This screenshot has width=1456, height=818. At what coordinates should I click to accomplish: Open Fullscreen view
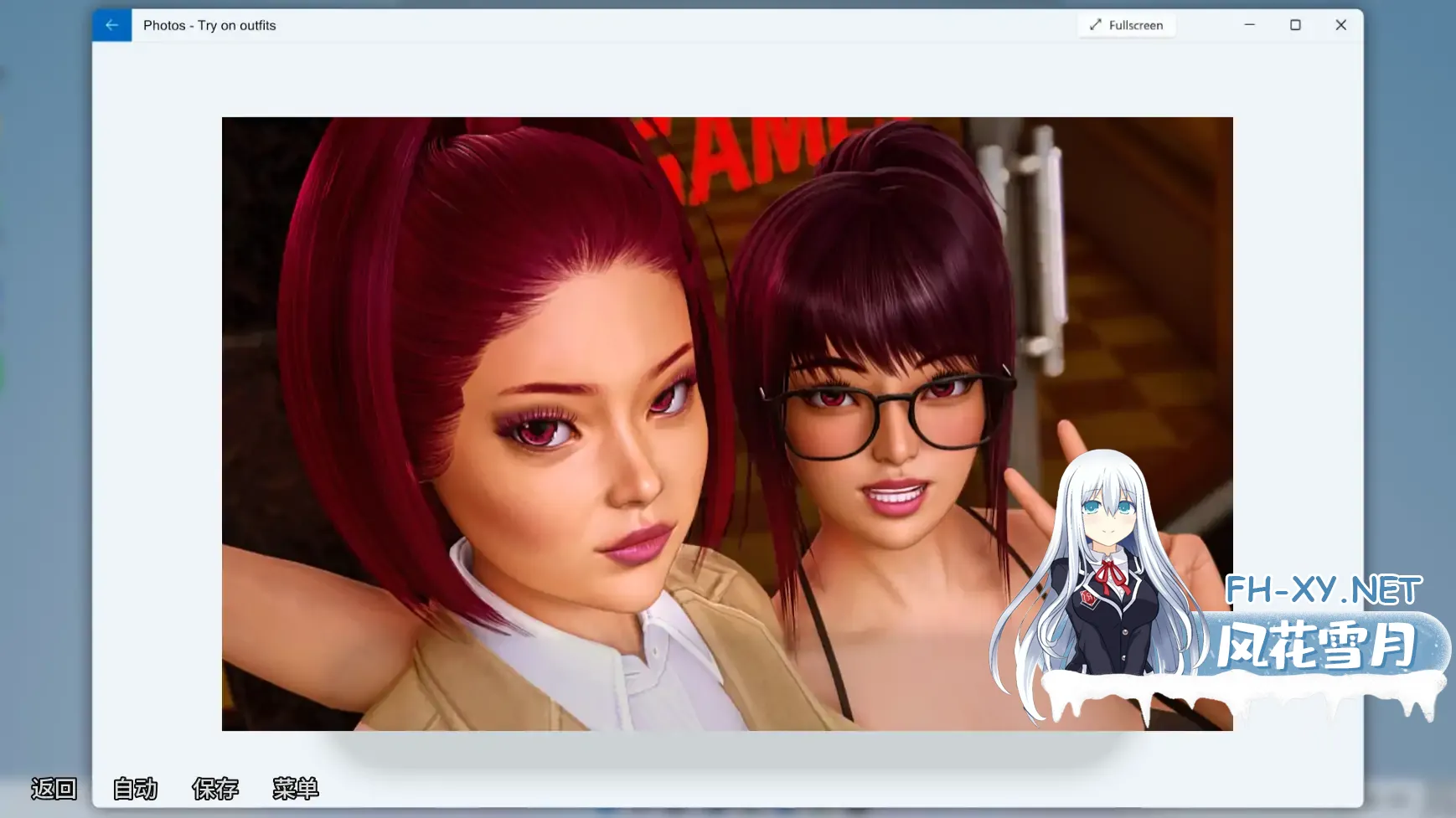[x=1127, y=25]
